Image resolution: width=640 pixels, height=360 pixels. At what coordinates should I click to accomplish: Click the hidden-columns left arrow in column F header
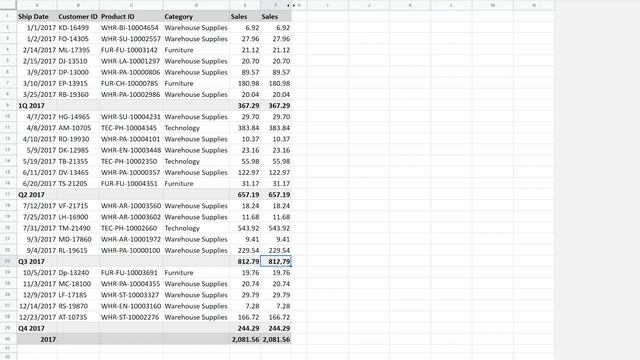point(288,5)
